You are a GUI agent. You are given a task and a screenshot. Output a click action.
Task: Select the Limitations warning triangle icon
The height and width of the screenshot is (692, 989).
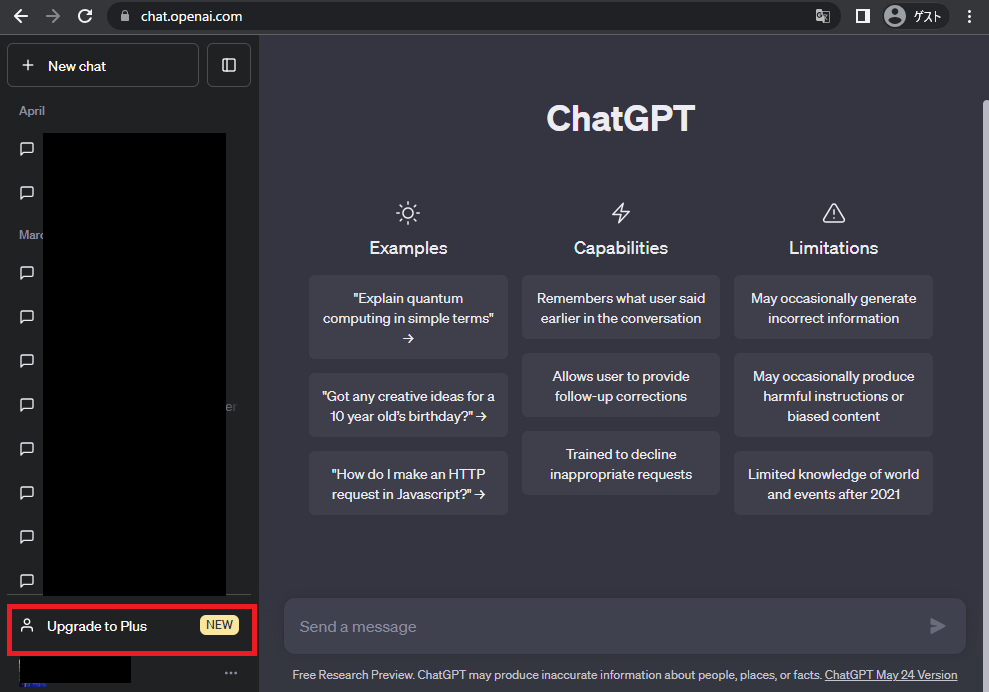[833, 212]
